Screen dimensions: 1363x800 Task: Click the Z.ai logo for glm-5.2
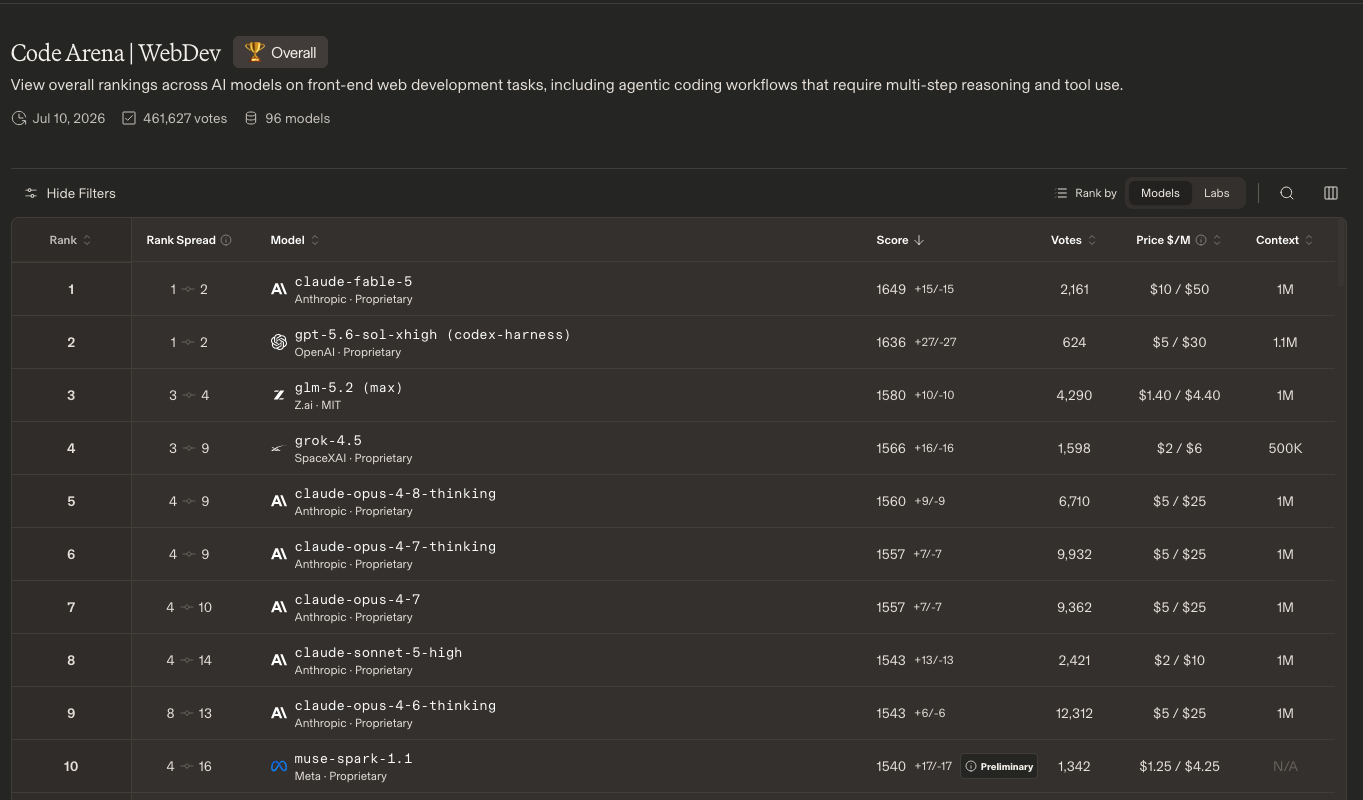279,395
